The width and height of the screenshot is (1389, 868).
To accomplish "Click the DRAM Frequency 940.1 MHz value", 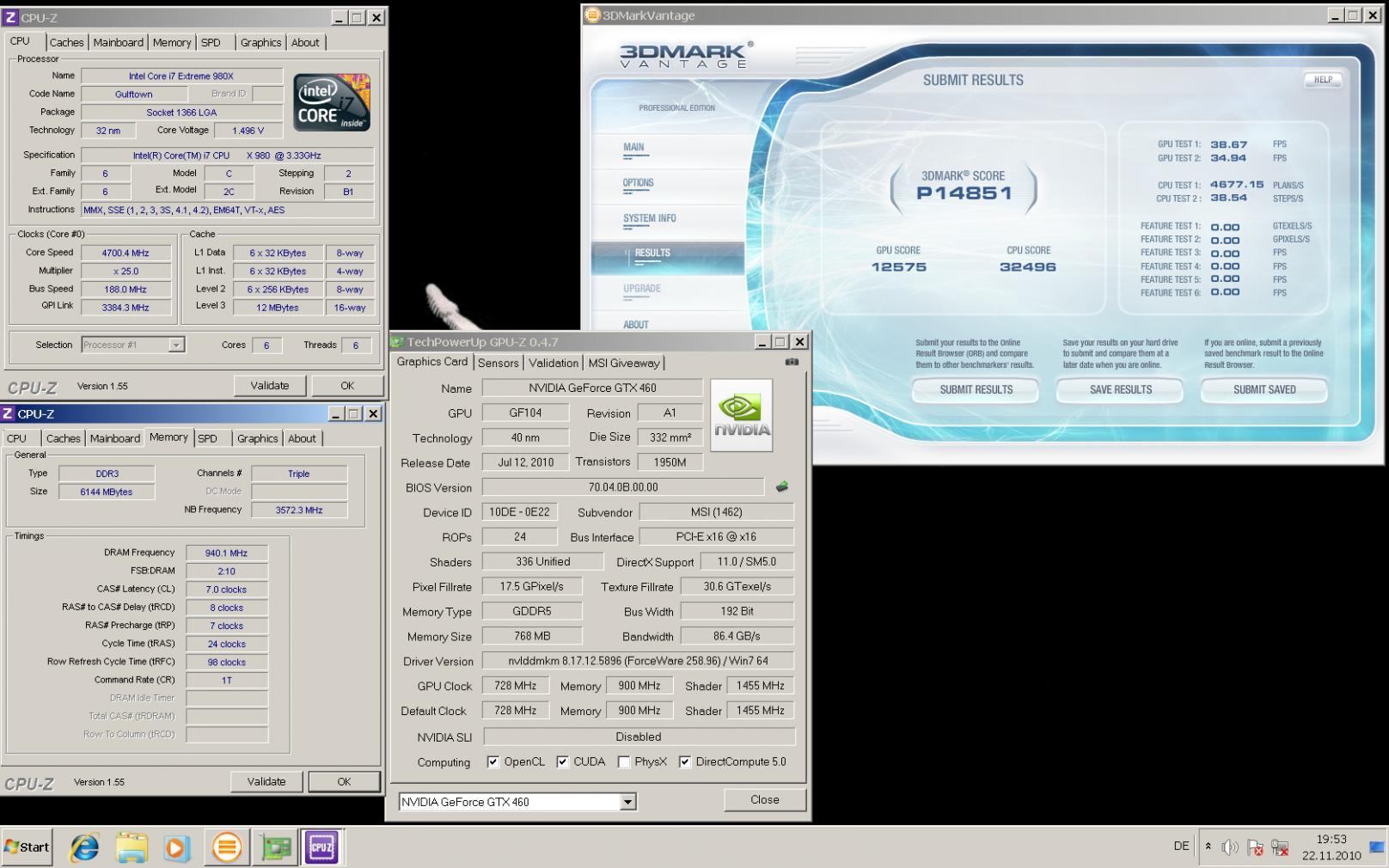I will pyautogui.click(x=227, y=553).
